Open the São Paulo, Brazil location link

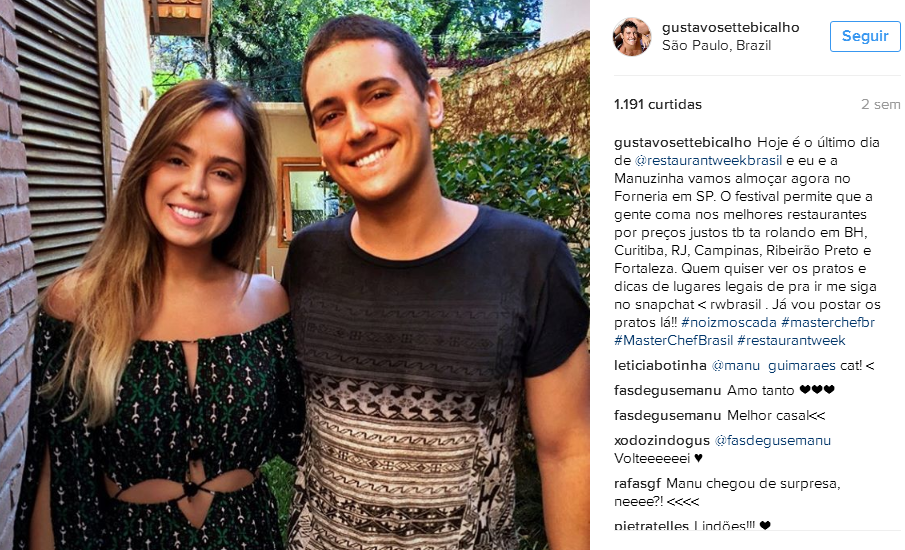[x=716, y=46]
